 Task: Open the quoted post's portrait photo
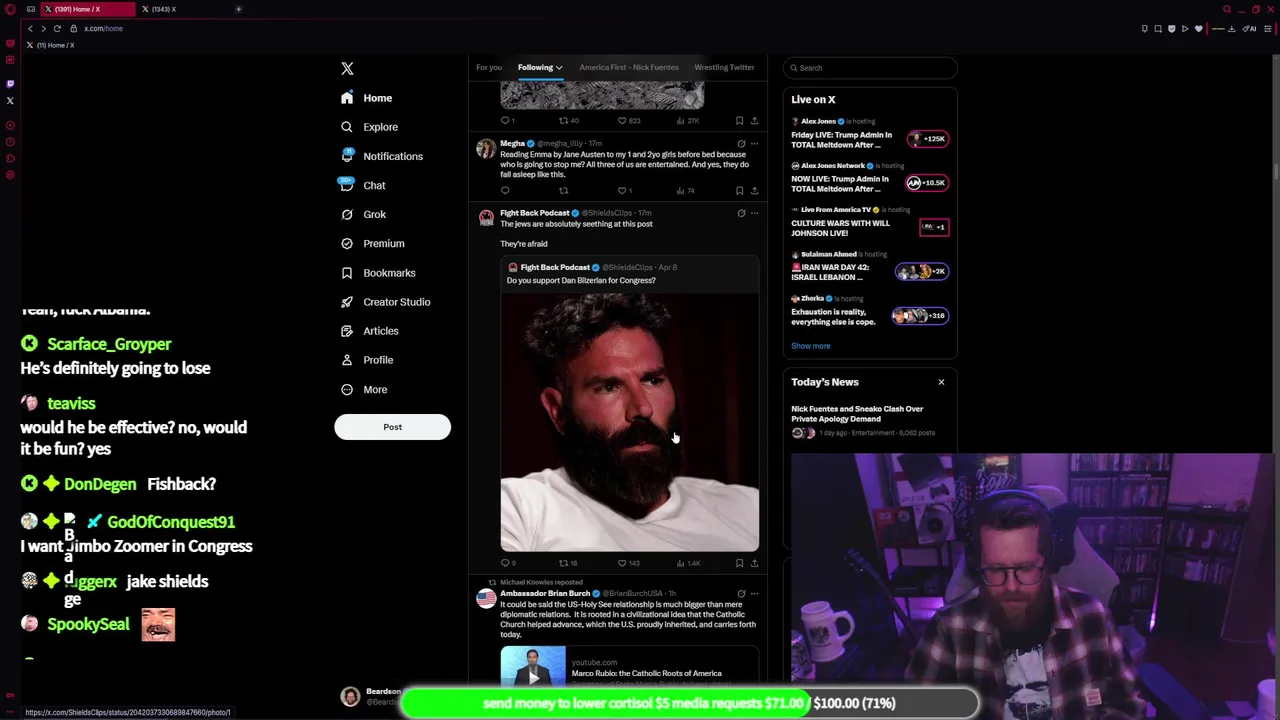tap(629, 421)
